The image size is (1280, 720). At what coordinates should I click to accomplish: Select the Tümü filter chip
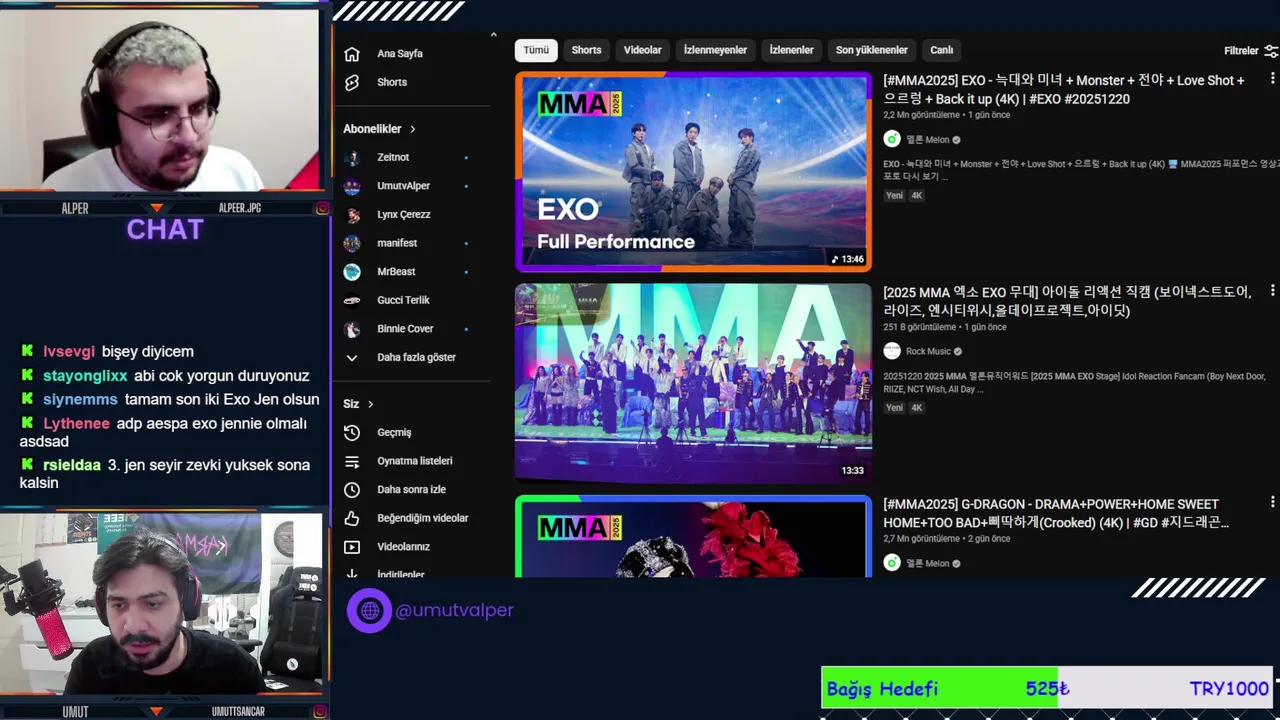point(536,50)
